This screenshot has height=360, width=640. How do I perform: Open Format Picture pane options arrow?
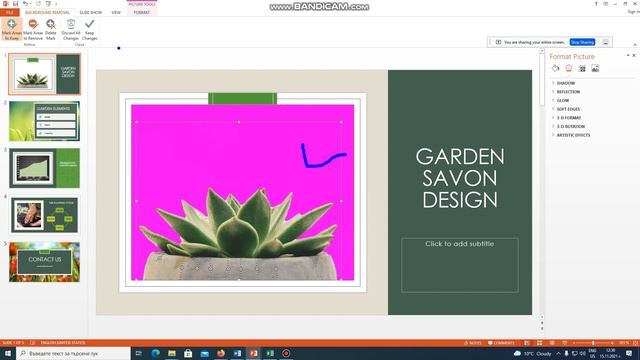[x=628, y=55]
